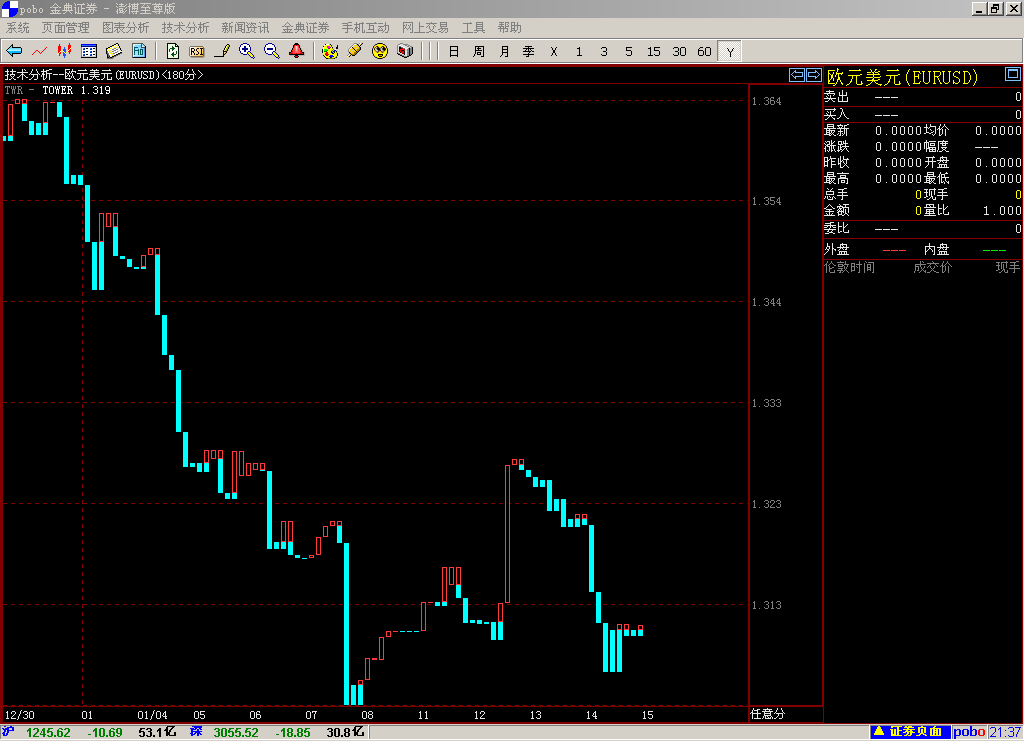Viewport: 1024px width, 741px height.
Task: Maximize the EURUSD quote panel
Action: tap(1012, 74)
